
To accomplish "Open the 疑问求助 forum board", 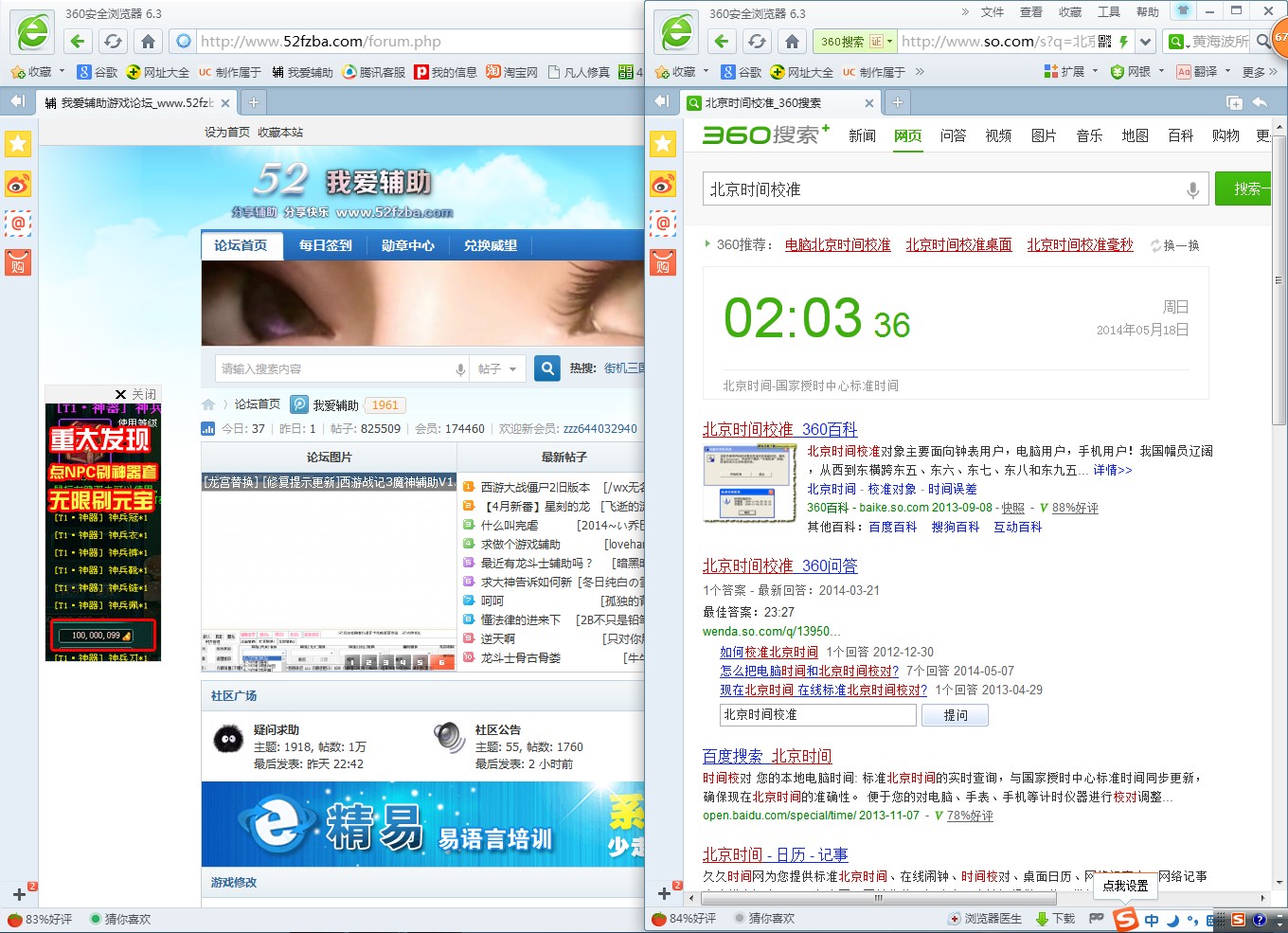I will (x=277, y=729).
